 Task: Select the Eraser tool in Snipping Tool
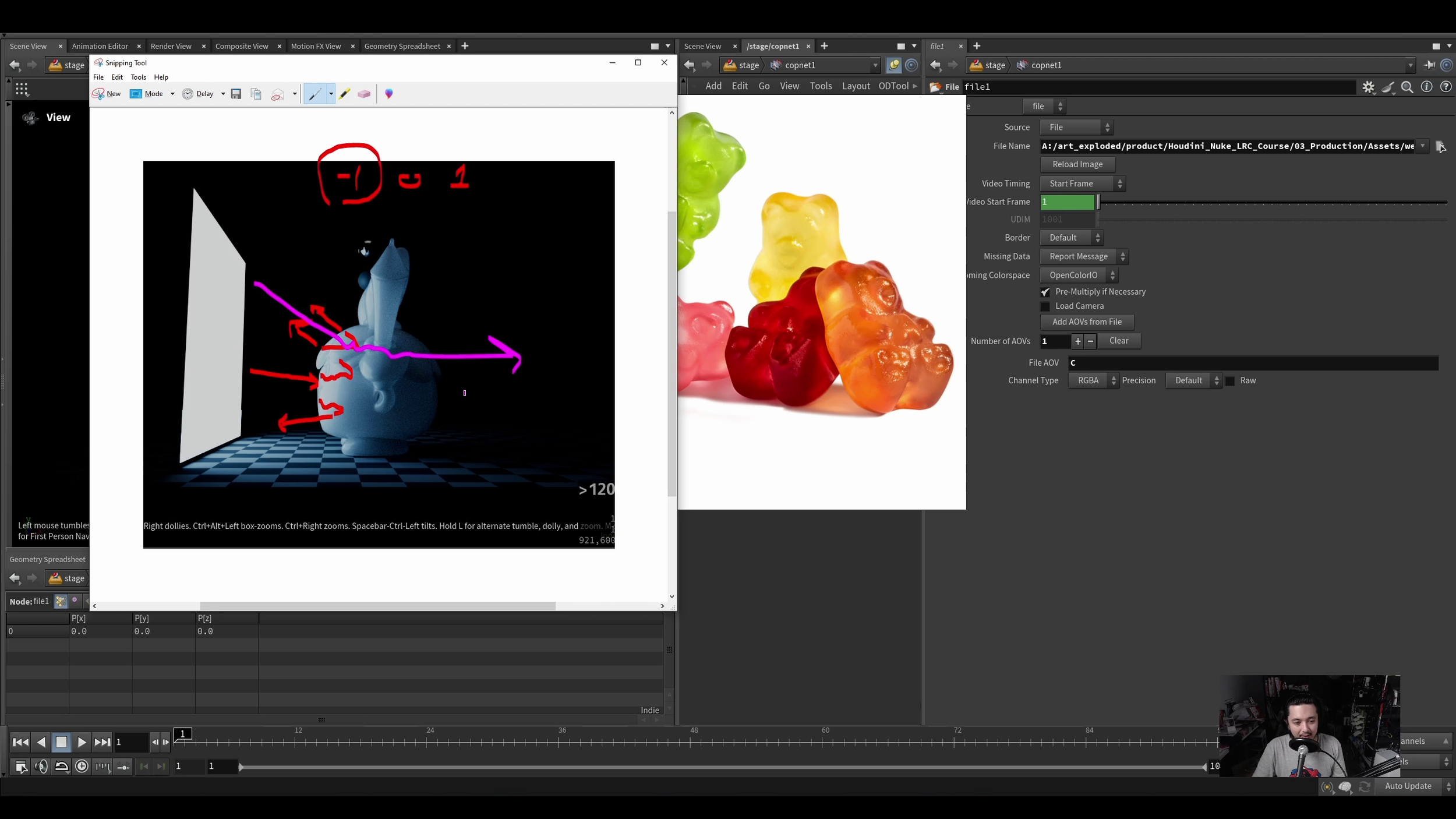point(364,94)
